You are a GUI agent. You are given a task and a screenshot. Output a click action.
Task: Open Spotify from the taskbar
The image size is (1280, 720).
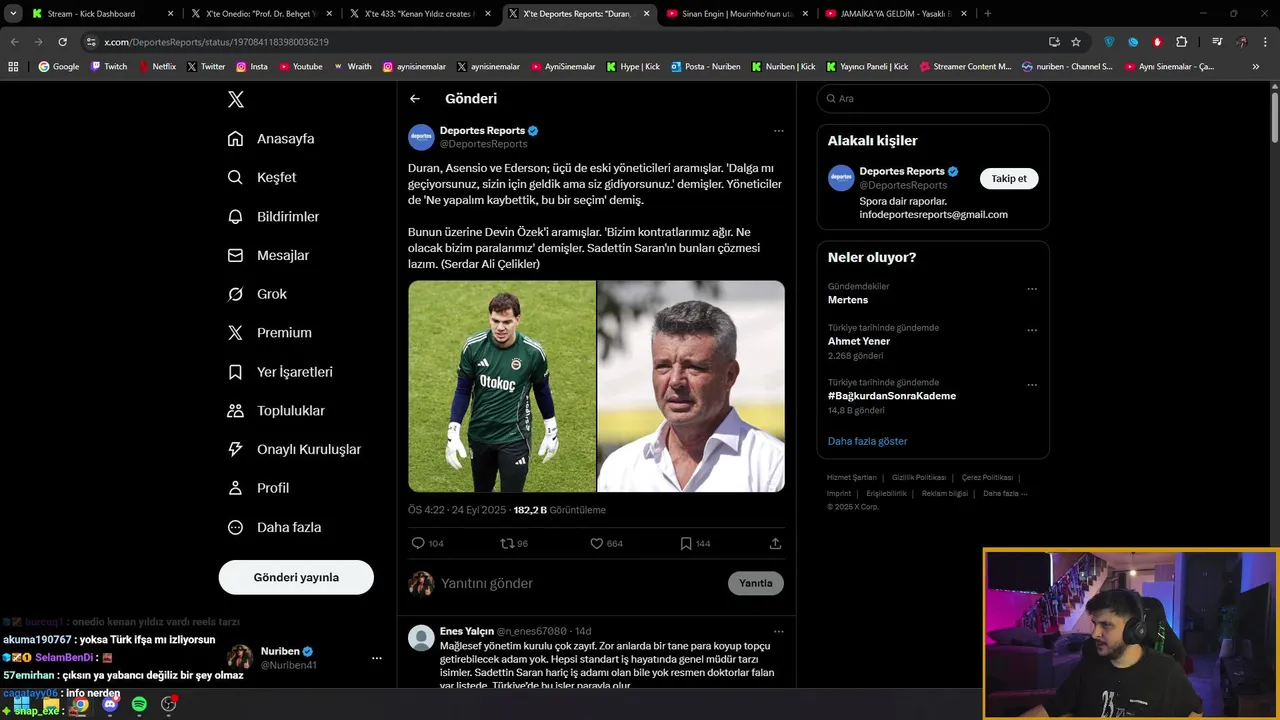click(139, 704)
